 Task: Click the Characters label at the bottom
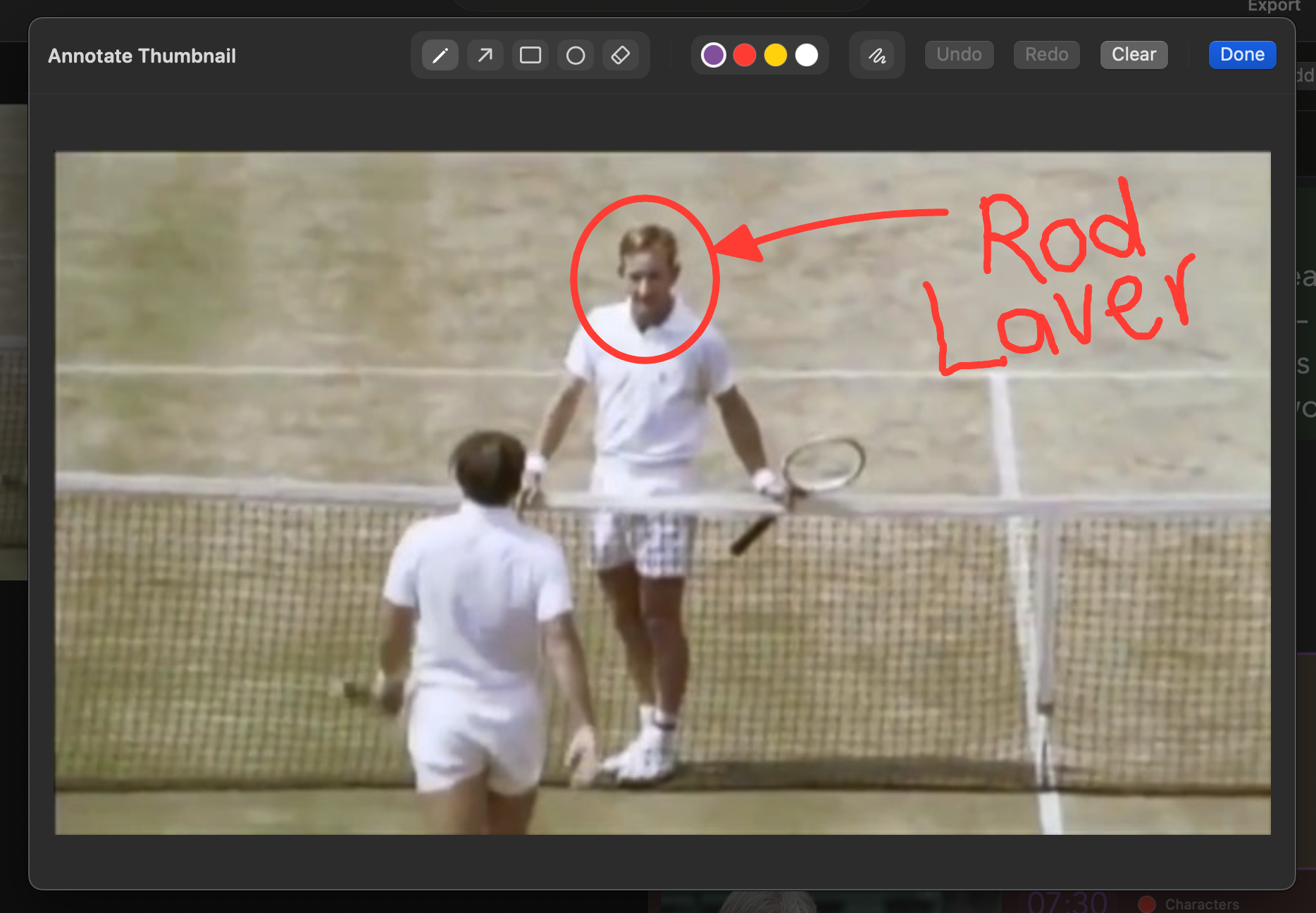(1201, 904)
